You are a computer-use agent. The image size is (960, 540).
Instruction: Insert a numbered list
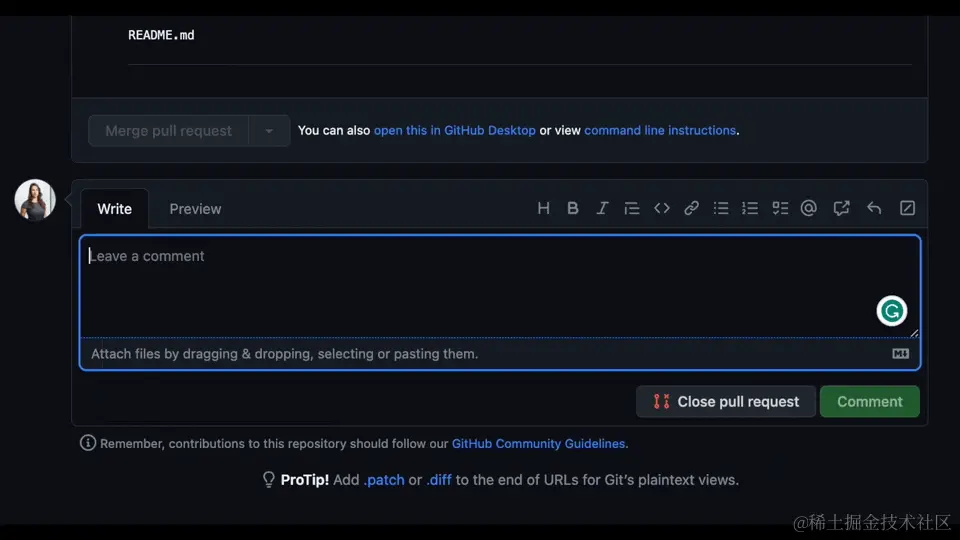click(x=750, y=208)
